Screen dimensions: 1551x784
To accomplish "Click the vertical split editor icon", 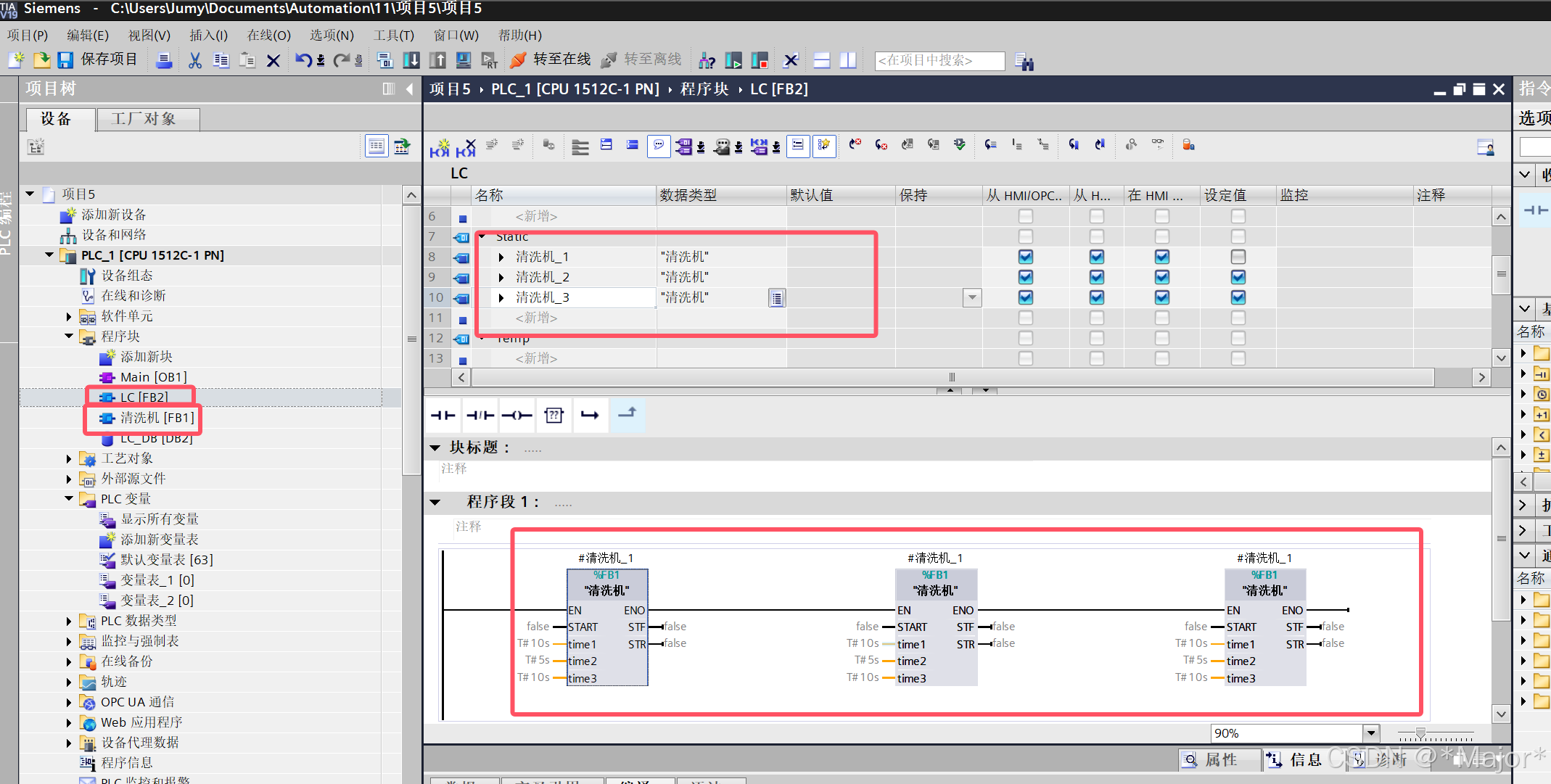I will (847, 60).
